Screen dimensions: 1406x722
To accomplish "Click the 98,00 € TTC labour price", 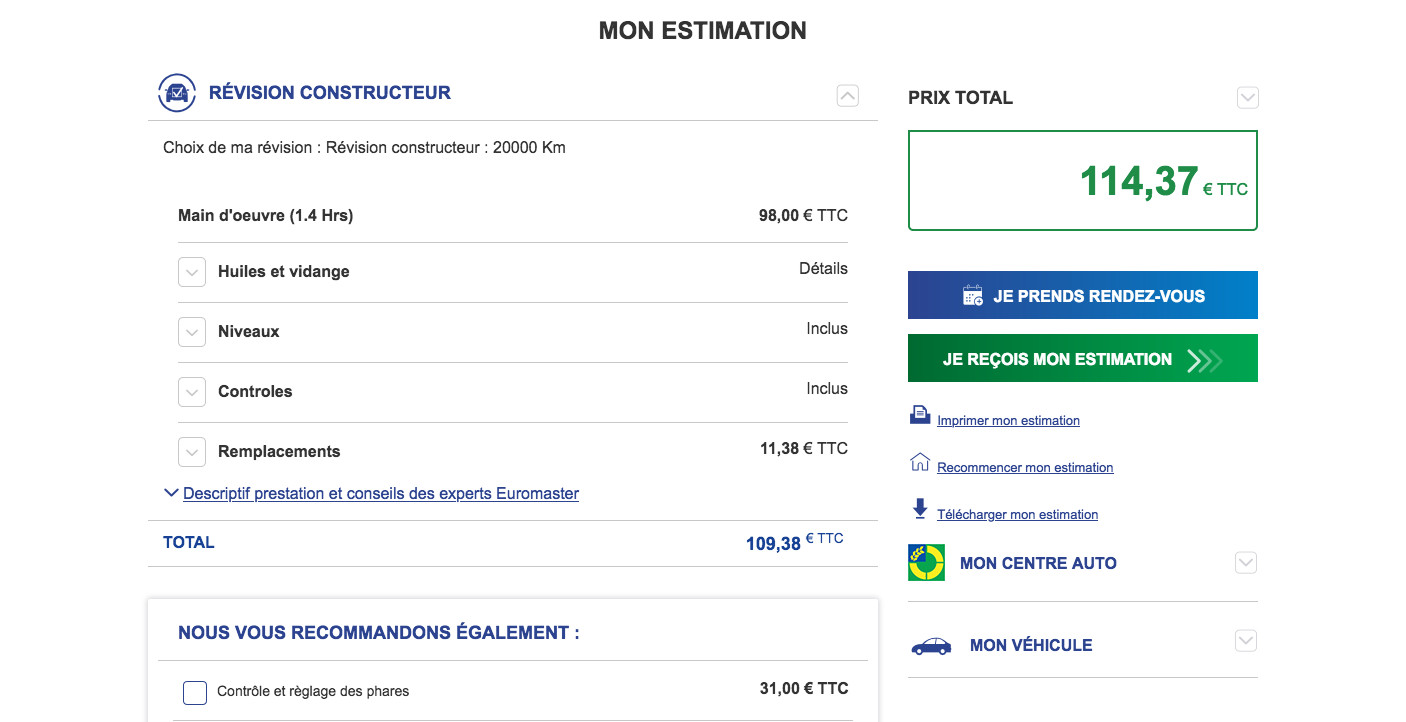I will coord(803,215).
